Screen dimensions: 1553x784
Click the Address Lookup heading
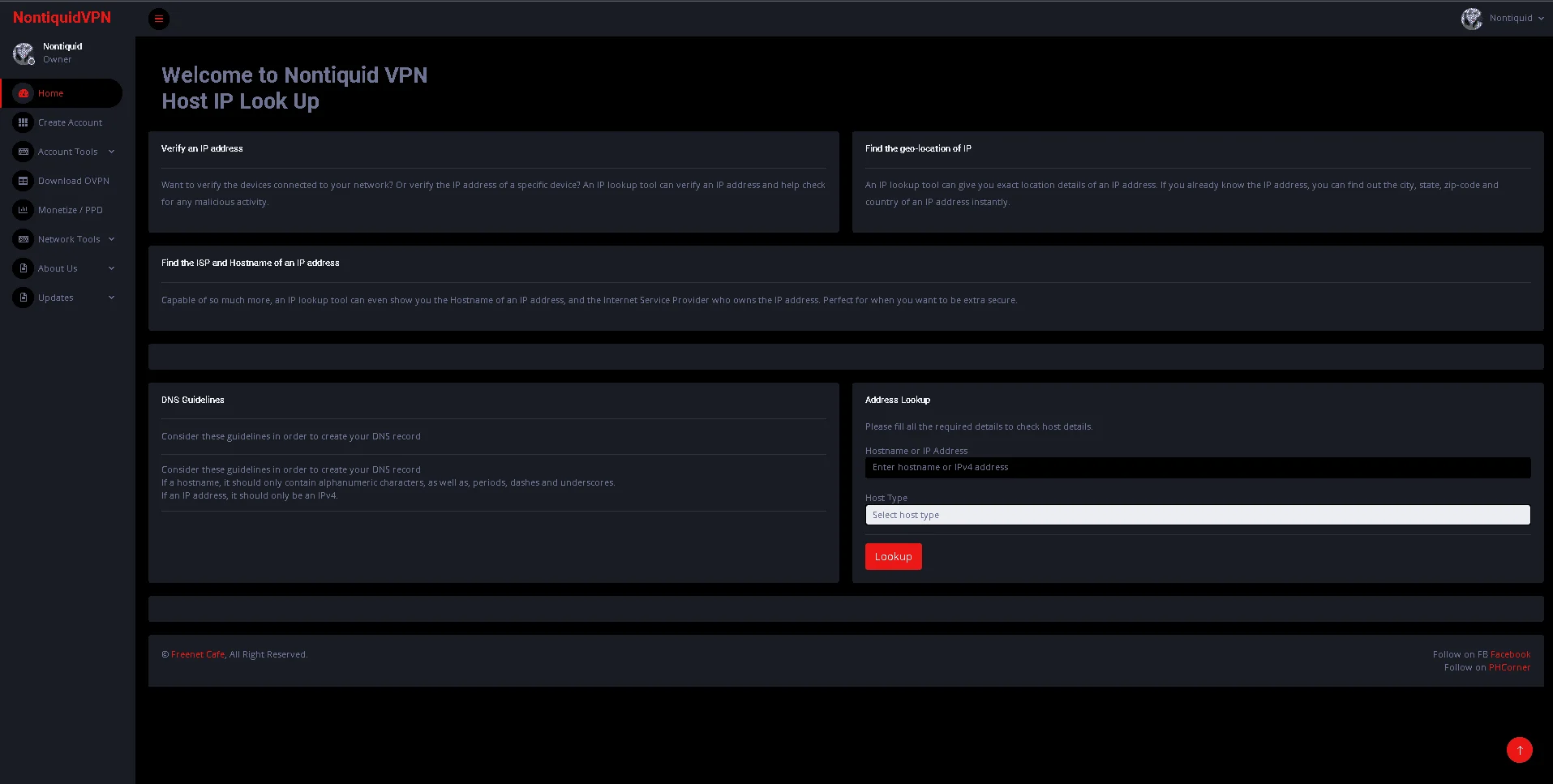898,400
